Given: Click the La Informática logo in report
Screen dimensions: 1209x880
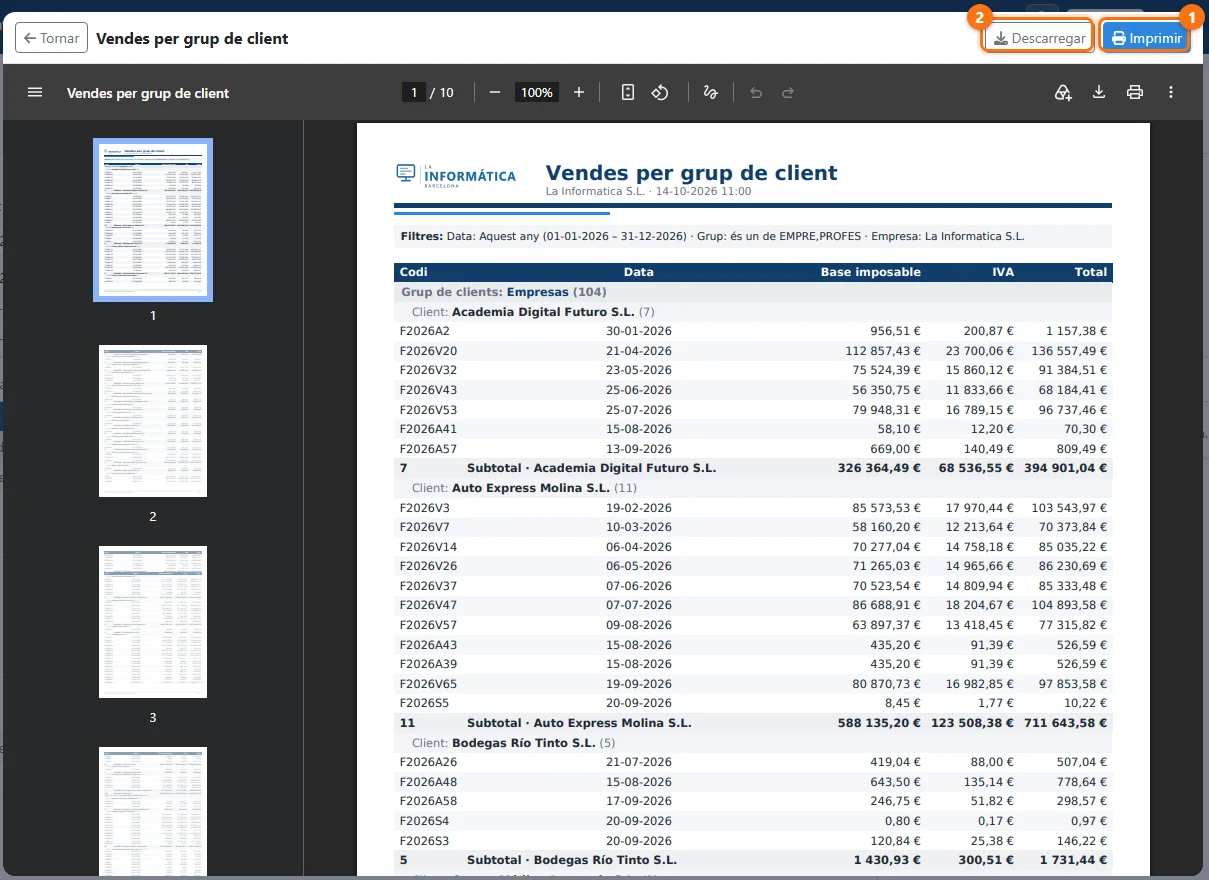Looking at the screenshot, I should [456, 175].
